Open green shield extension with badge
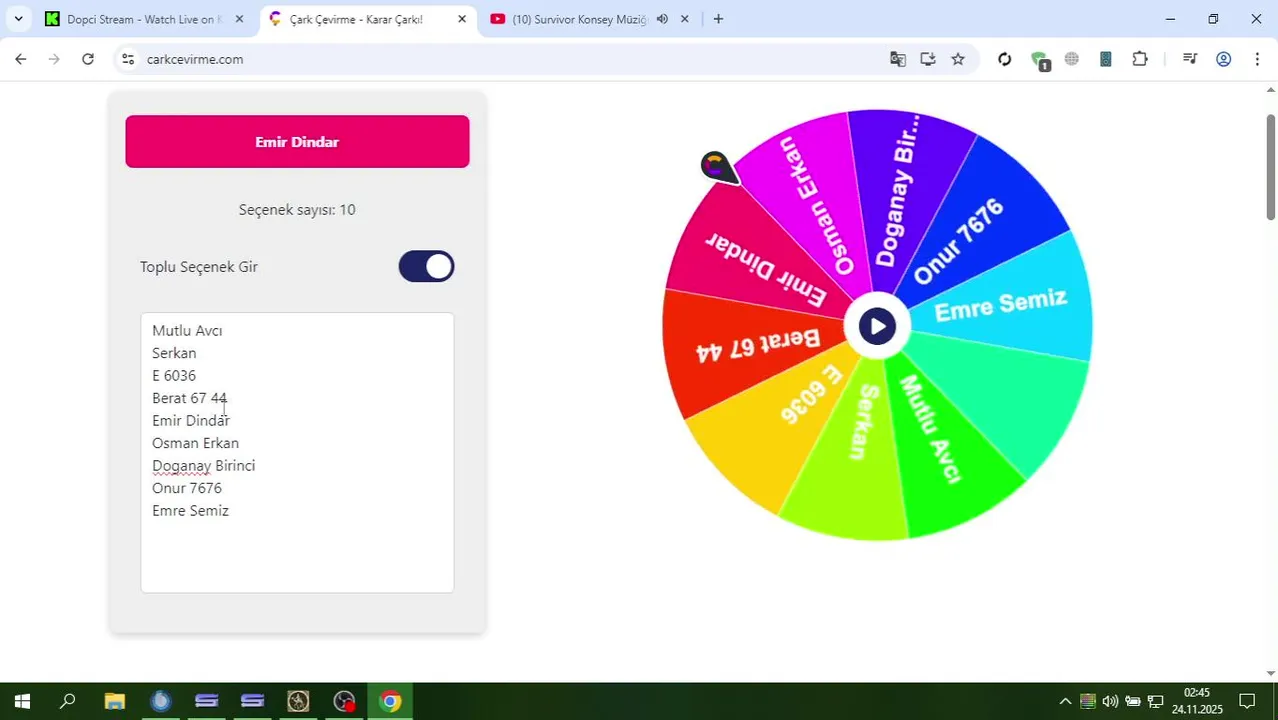1278x720 pixels. click(1039, 60)
